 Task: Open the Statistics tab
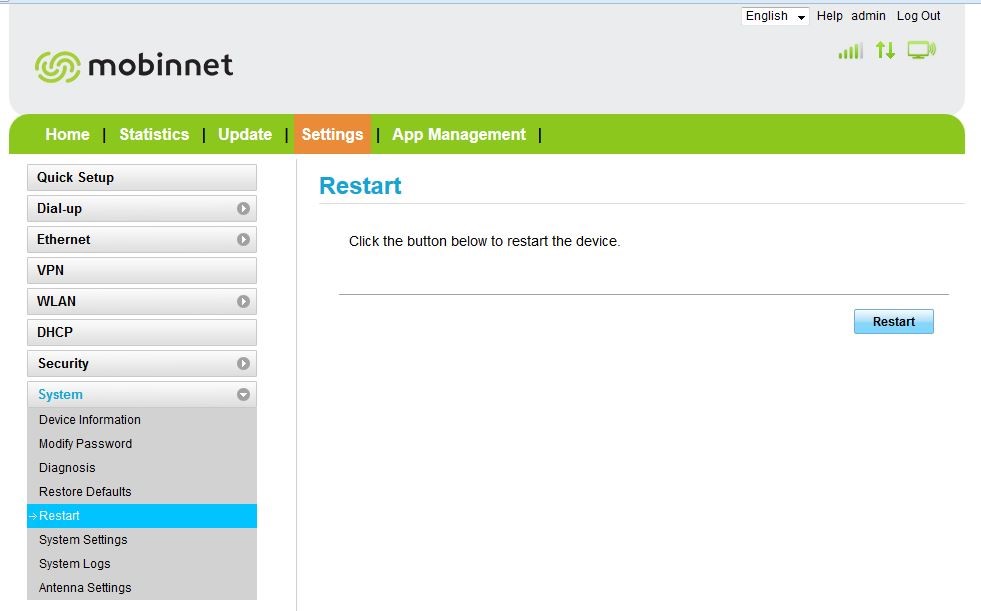pyautogui.click(x=154, y=135)
